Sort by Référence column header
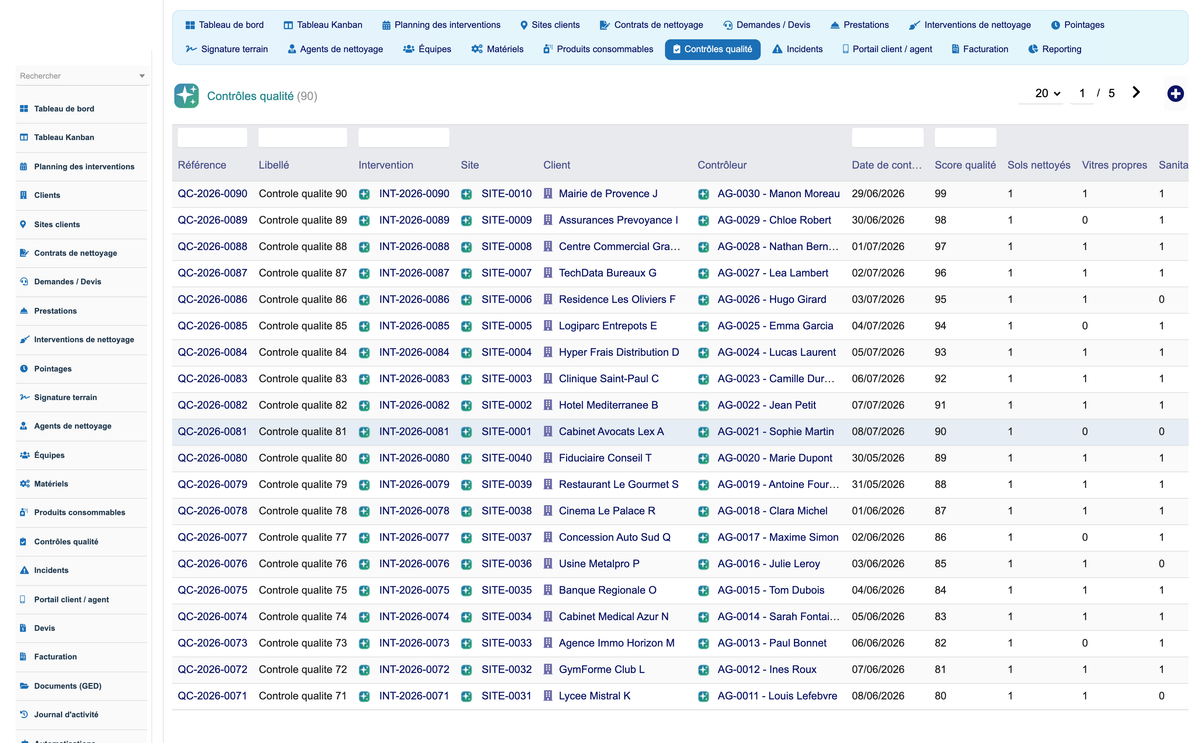Screen dimensions: 1200x743 point(202,165)
